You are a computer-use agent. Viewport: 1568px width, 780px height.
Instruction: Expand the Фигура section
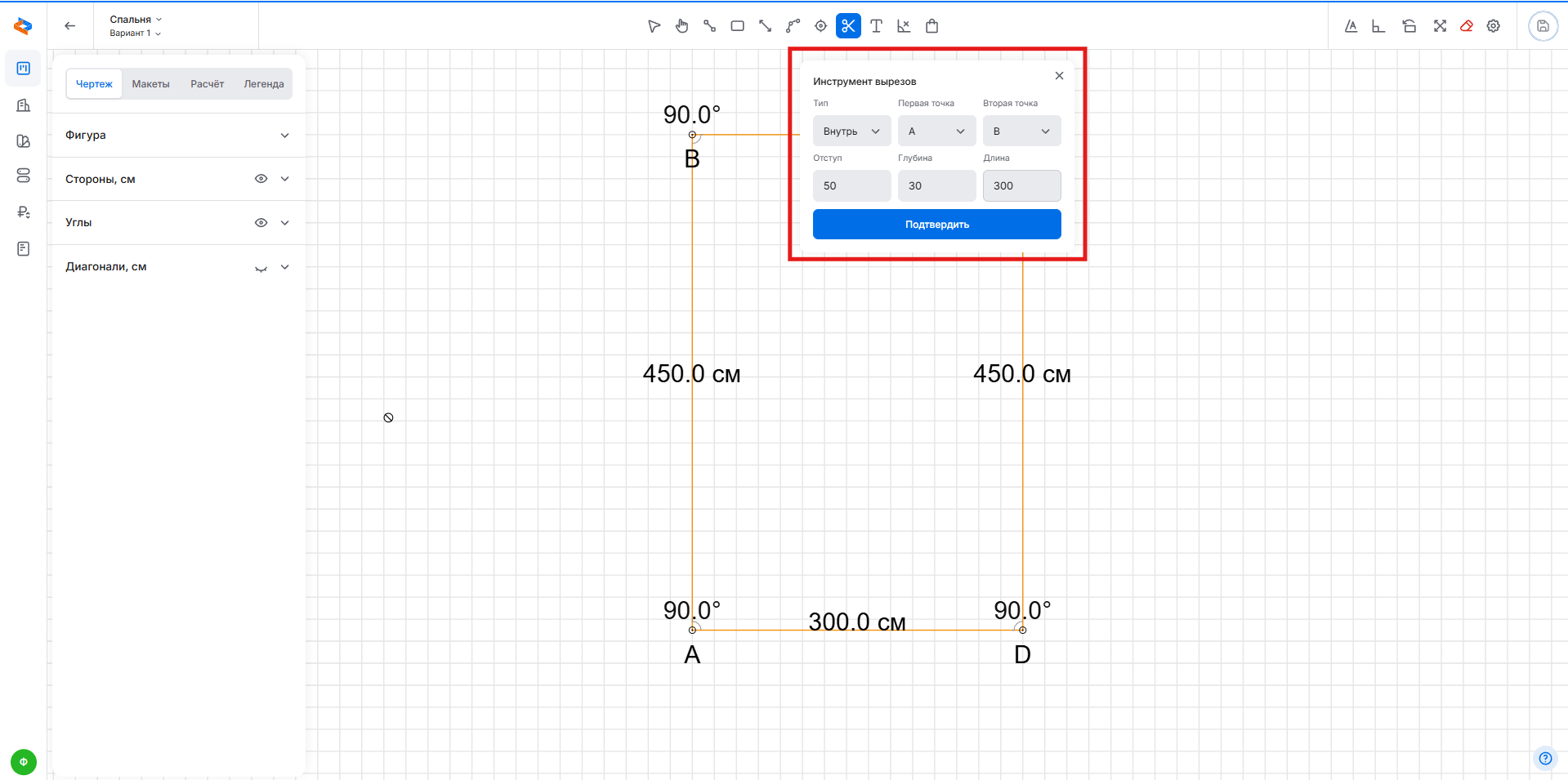pyautogui.click(x=284, y=136)
